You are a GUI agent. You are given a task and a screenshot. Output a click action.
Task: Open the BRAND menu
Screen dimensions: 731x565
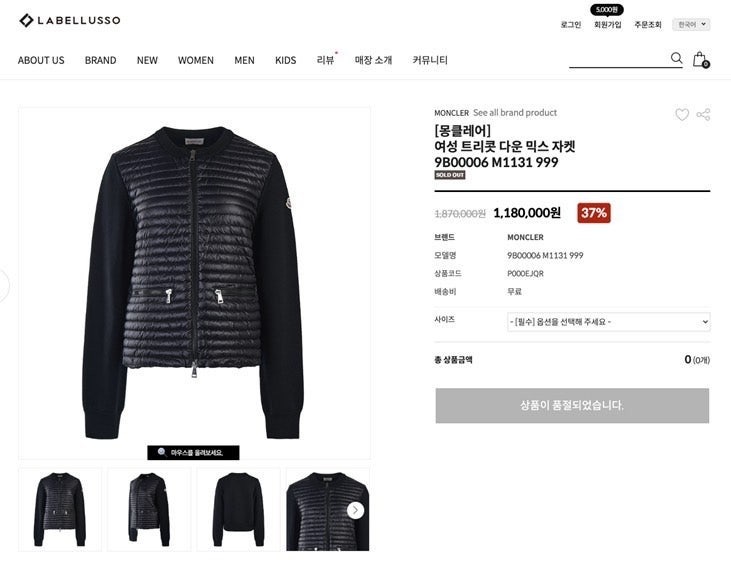100,60
